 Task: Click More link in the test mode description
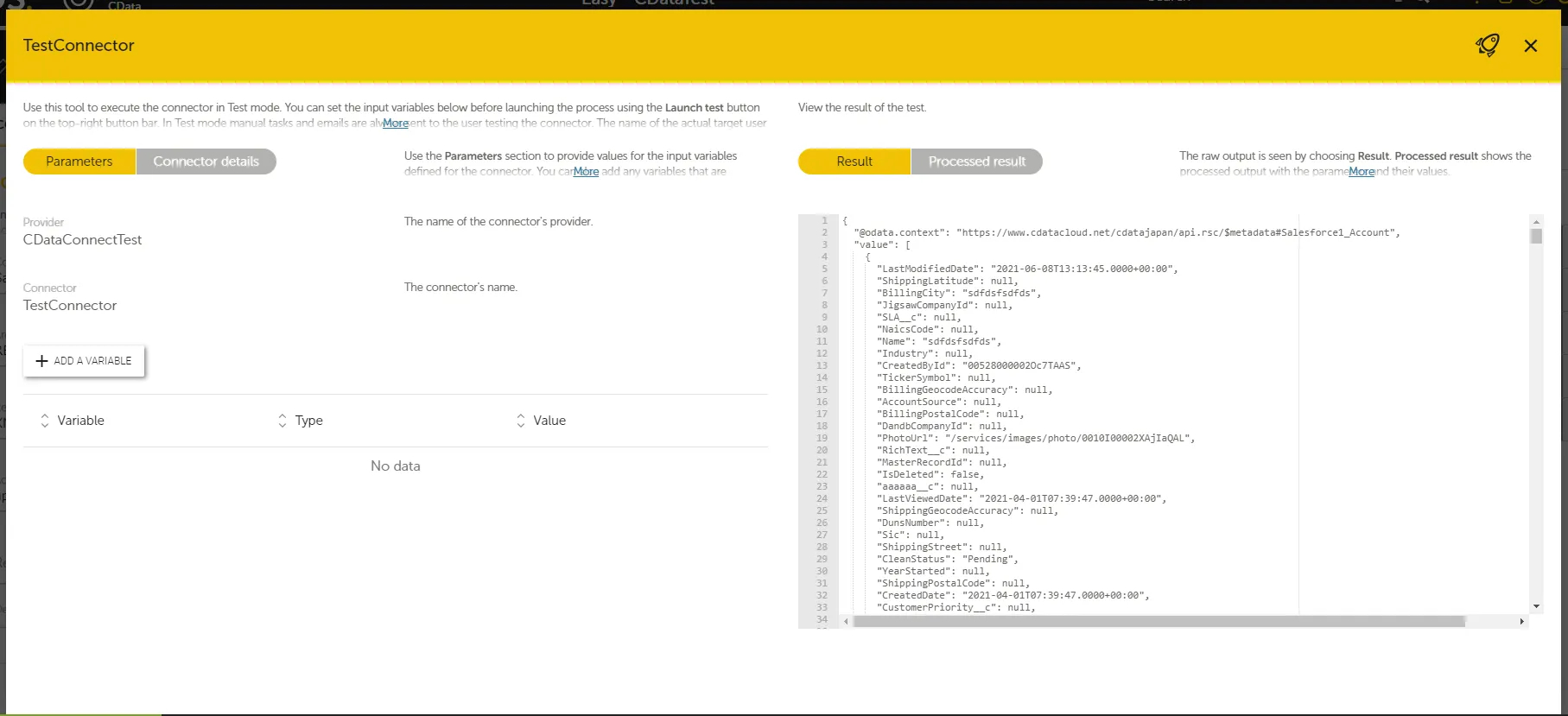tap(396, 124)
